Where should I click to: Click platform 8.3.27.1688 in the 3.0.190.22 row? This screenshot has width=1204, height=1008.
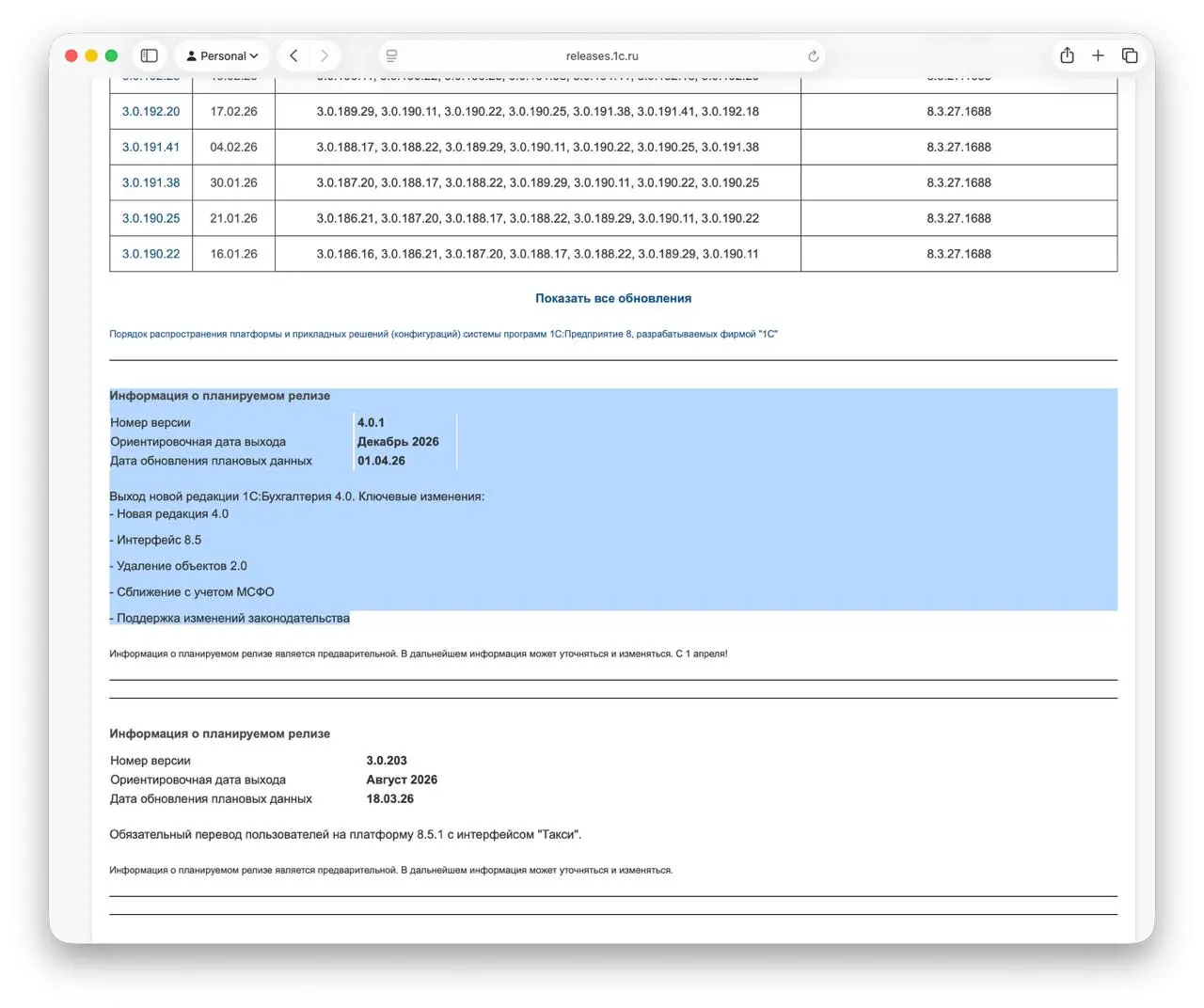point(958,254)
